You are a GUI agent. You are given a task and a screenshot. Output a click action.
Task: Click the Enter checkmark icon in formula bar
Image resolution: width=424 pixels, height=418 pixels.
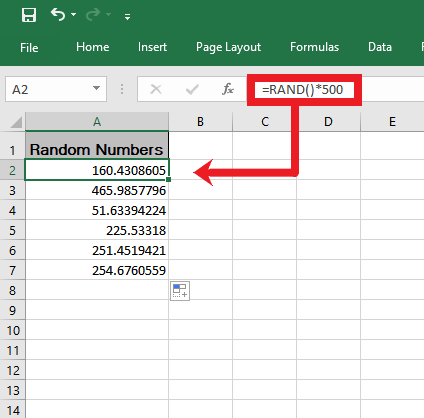pyautogui.click(x=192, y=89)
